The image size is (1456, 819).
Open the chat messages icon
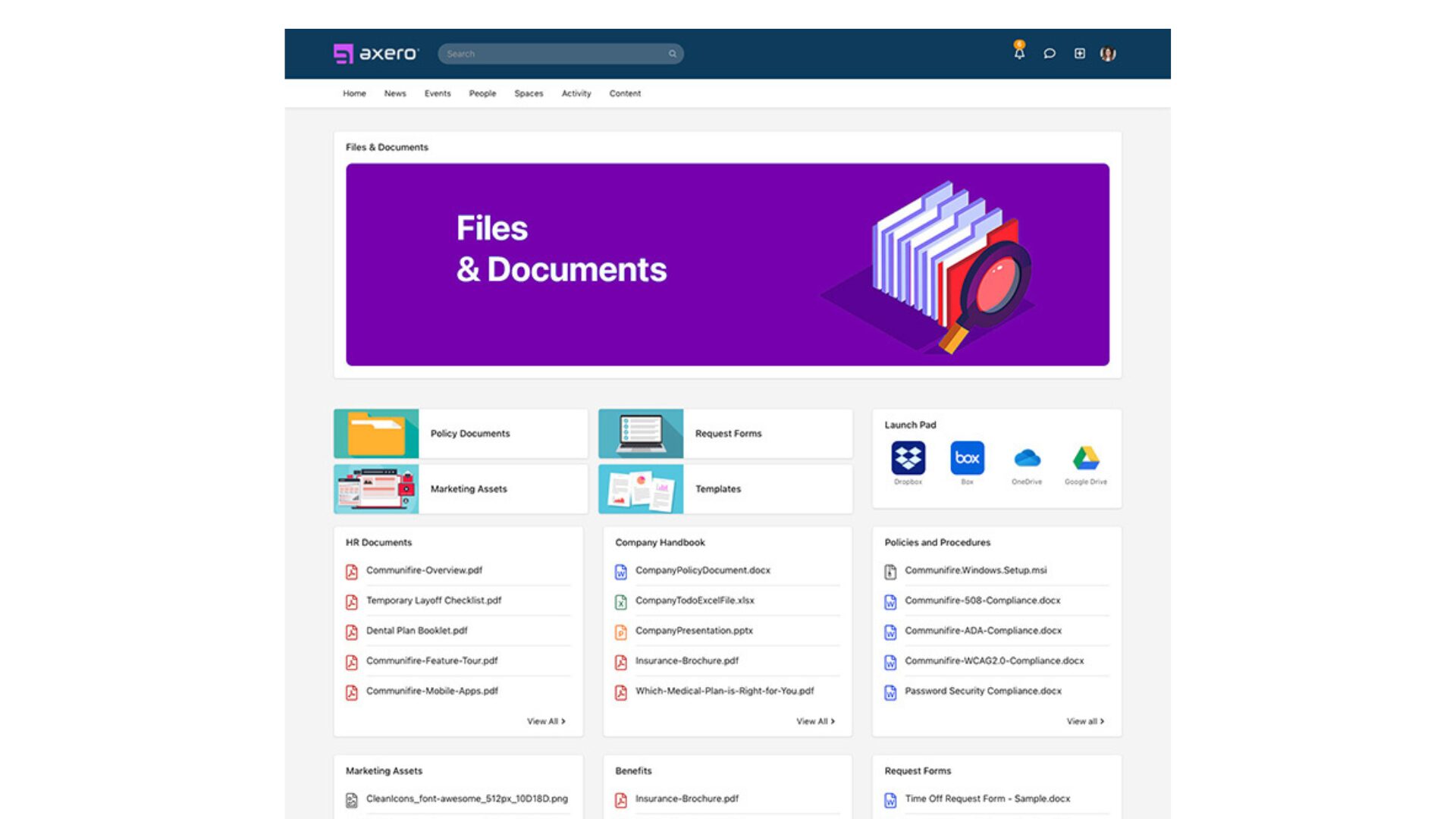click(x=1050, y=53)
